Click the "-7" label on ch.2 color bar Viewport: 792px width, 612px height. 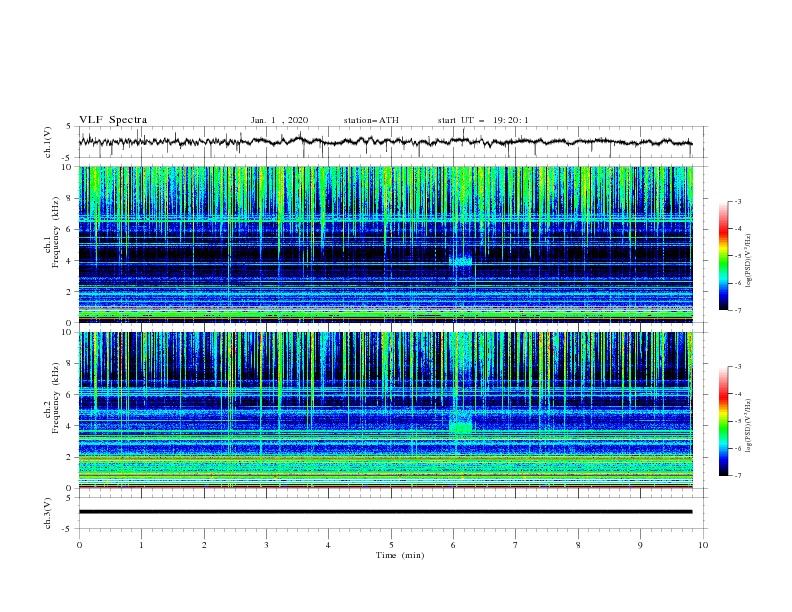737,476
